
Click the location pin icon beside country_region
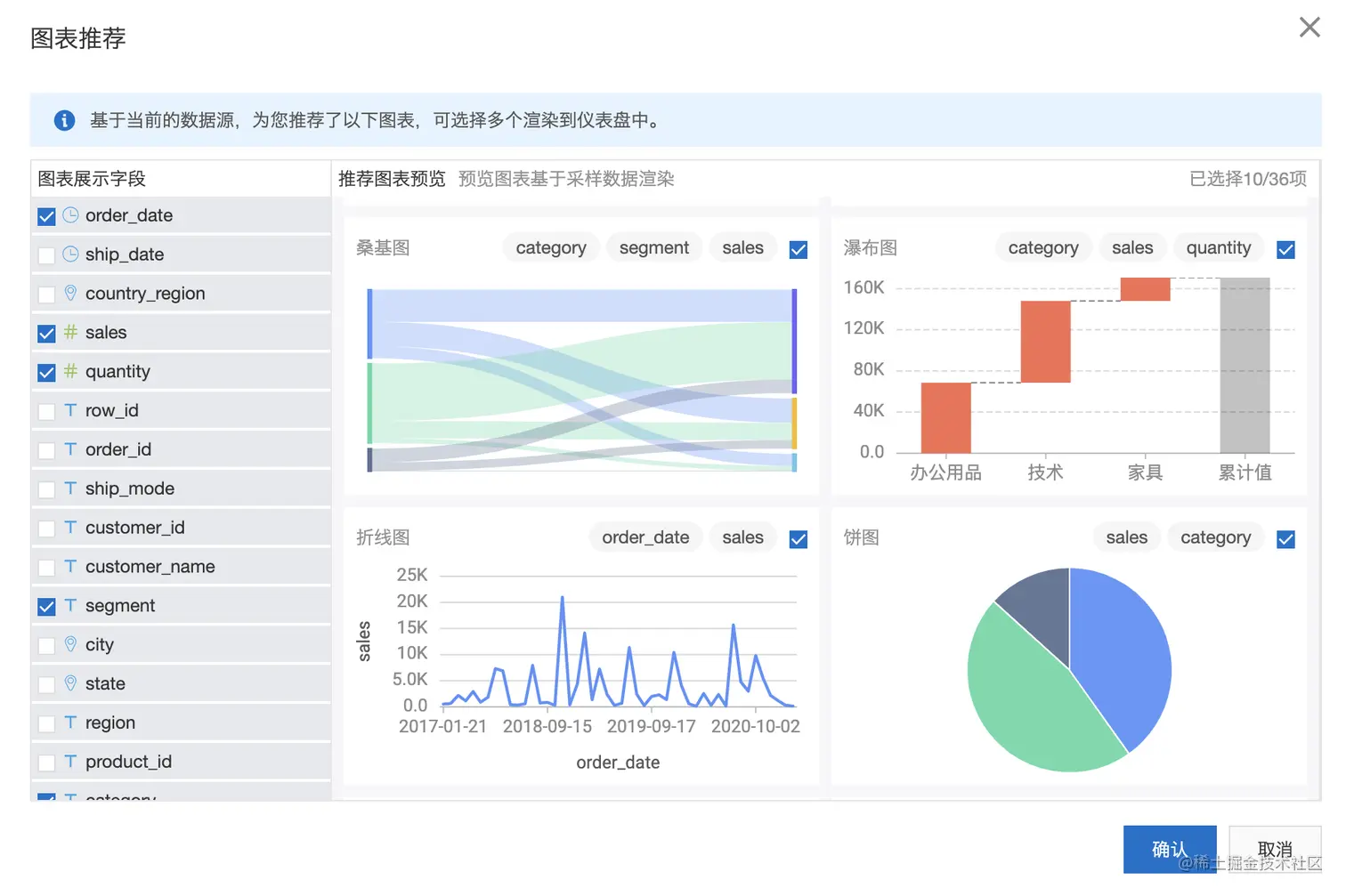(70, 293)
